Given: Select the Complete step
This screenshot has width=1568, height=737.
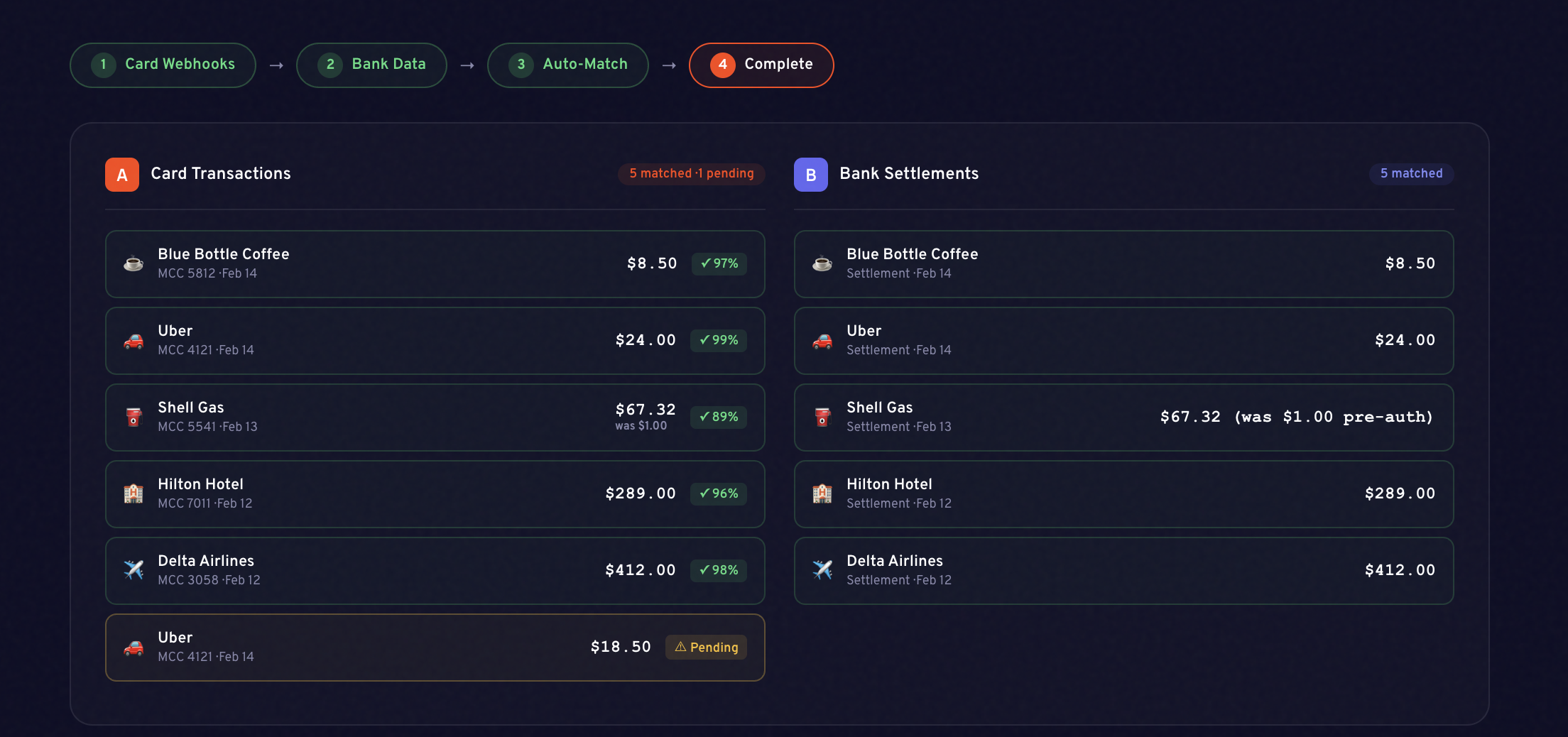Looking at the screenshot, I should point(761,65).
